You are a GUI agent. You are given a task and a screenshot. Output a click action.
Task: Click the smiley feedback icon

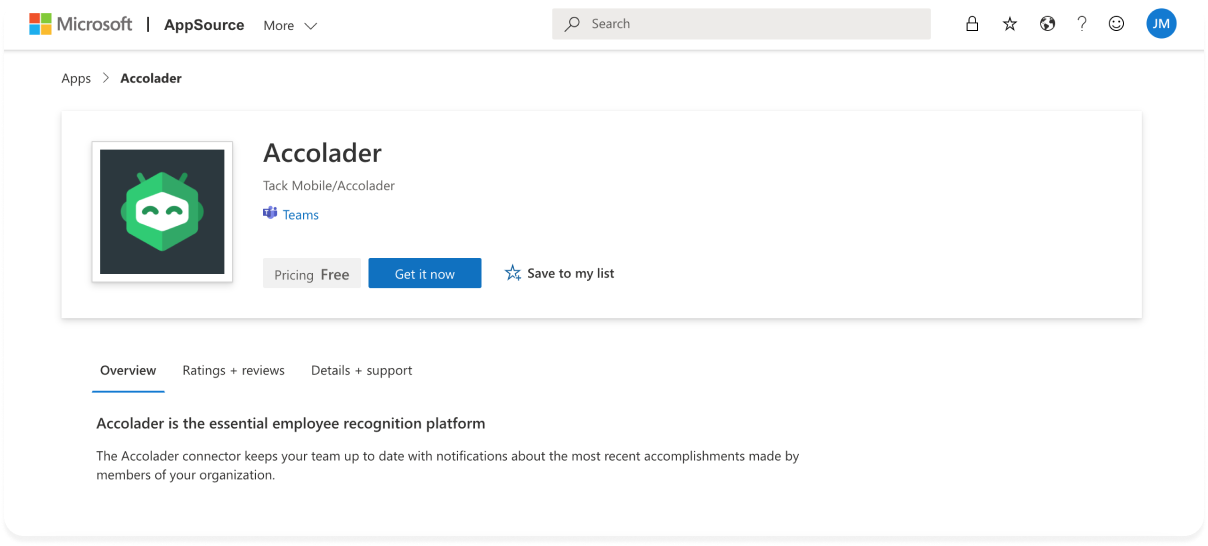click(x=1116, y=24)
